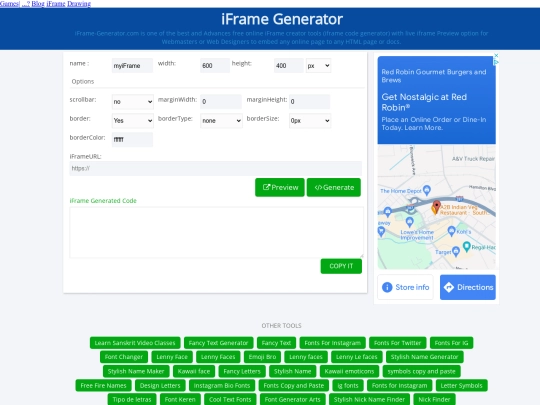Open Font Generator Arts tool

click(x=292, y=399)
